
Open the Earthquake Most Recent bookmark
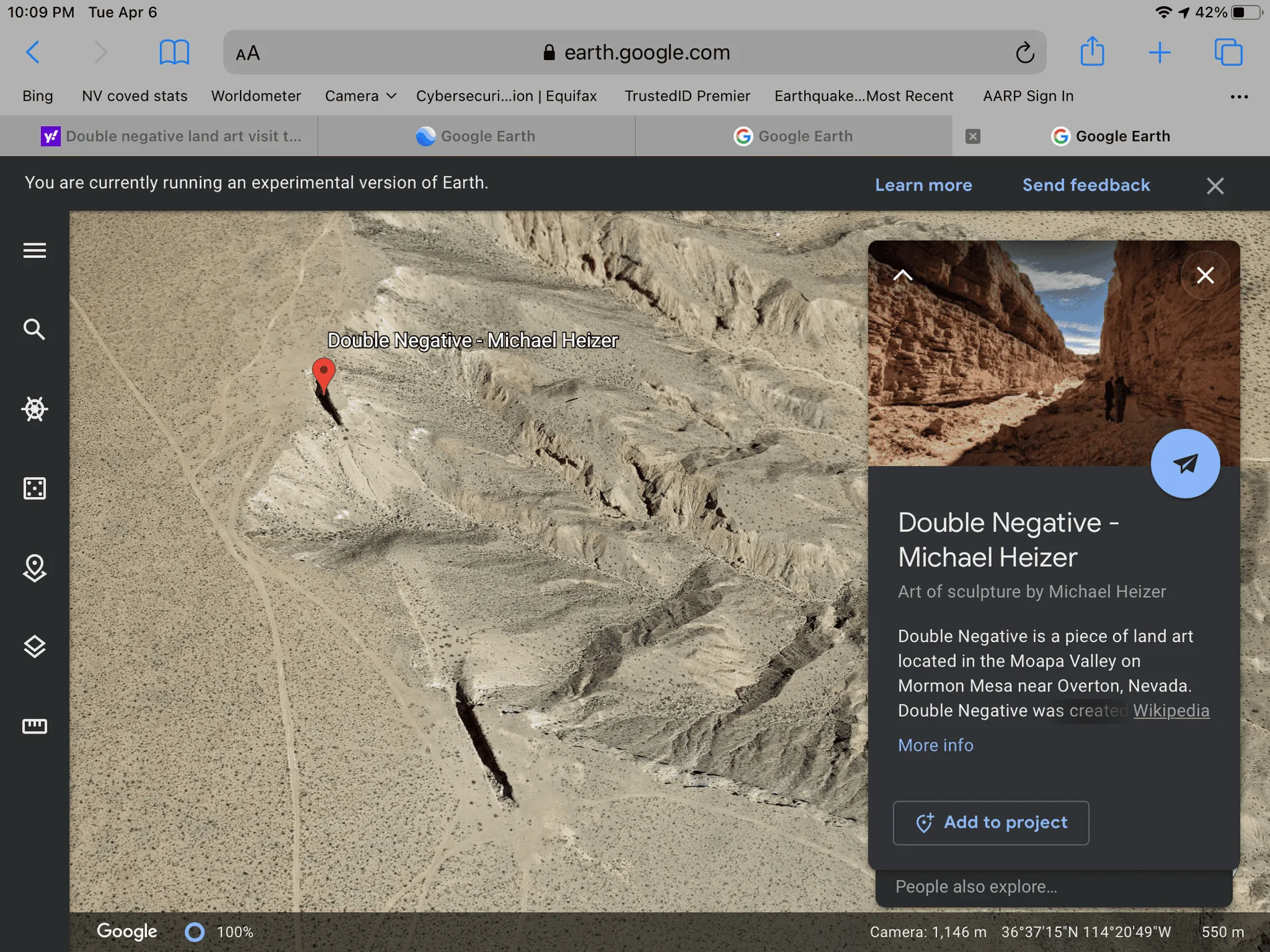(864, 96)
